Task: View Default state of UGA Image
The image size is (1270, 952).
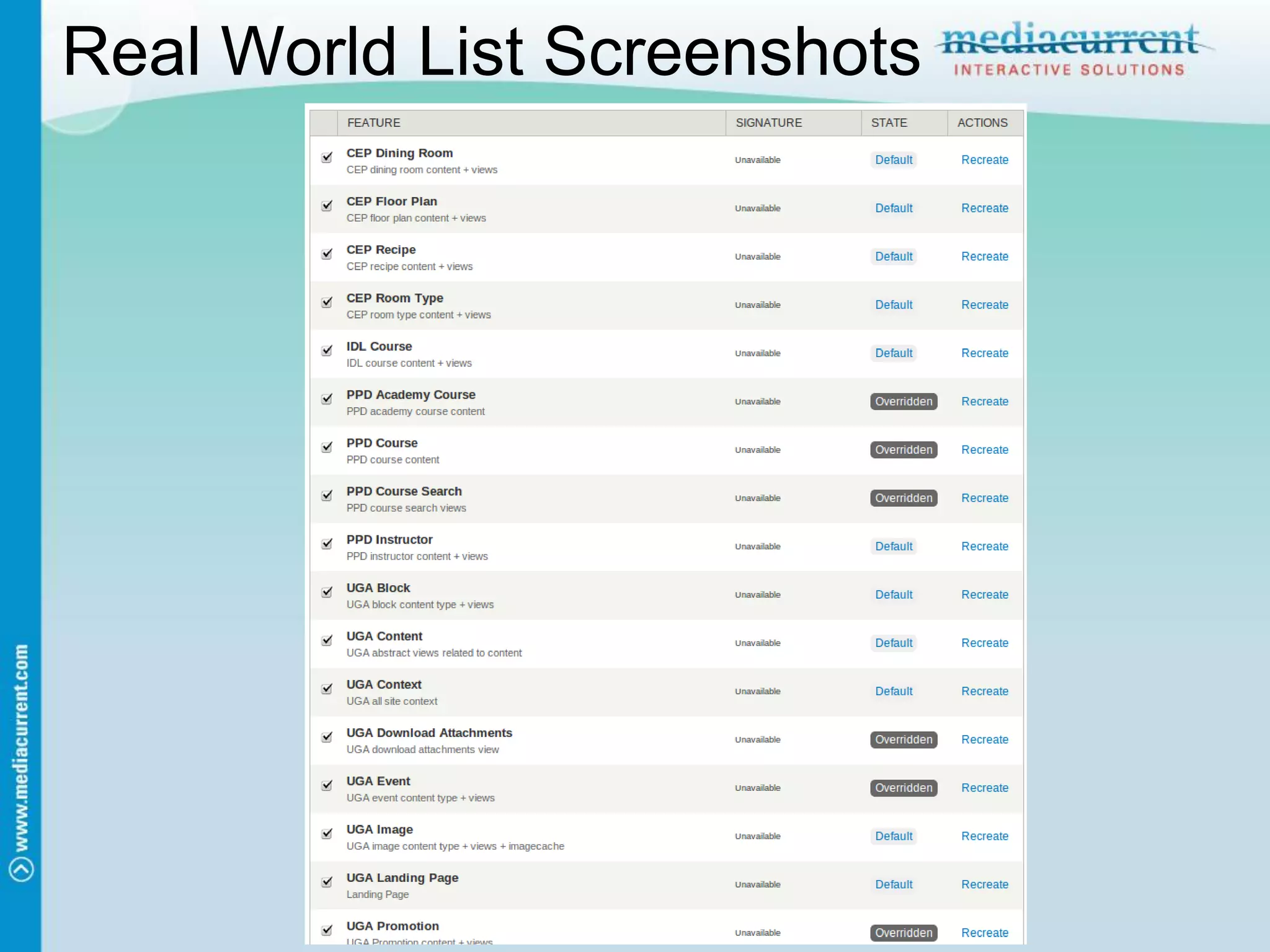Action: (x=894, y=837)
